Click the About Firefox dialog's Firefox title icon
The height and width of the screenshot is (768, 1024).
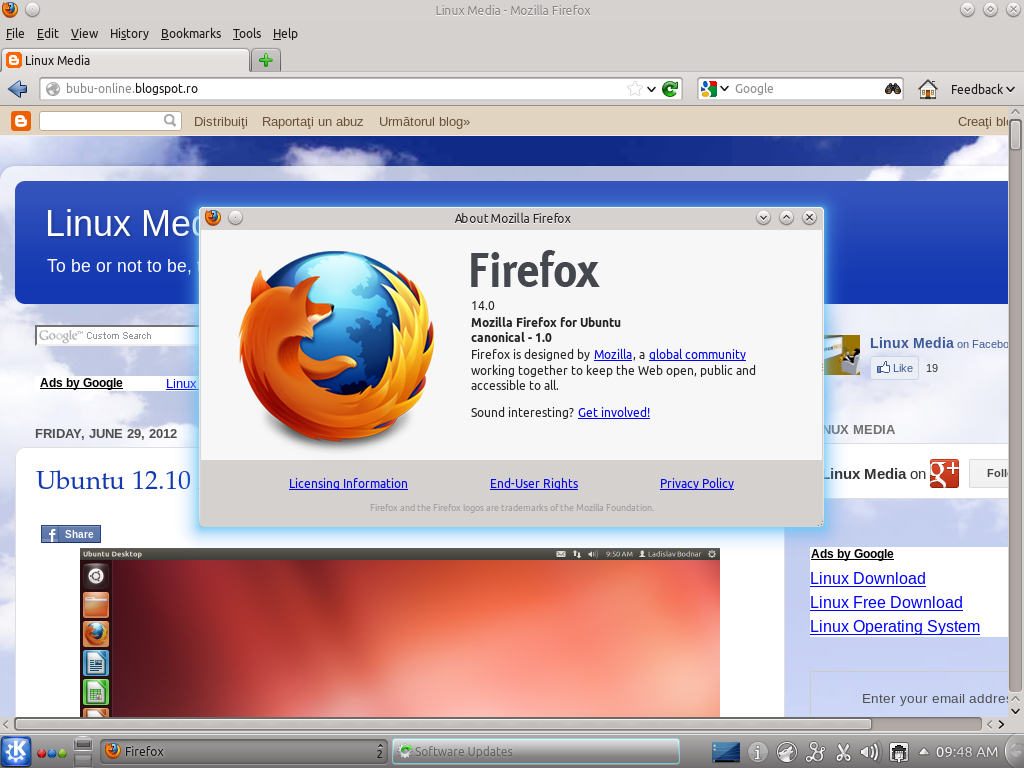coord(213,217)
